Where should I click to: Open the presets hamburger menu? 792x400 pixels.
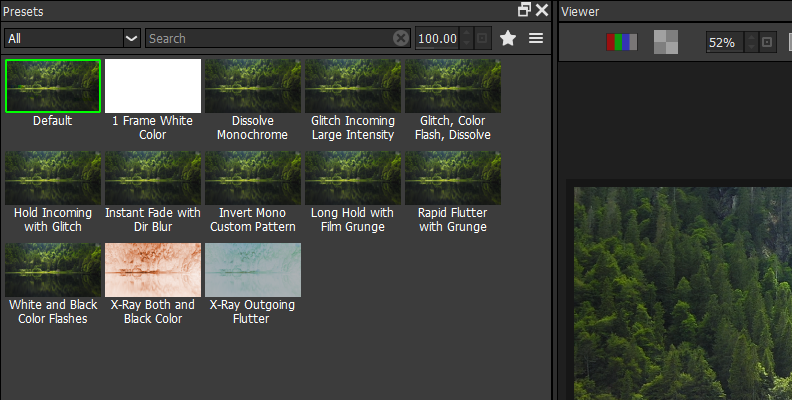click(x=536, y=38)
